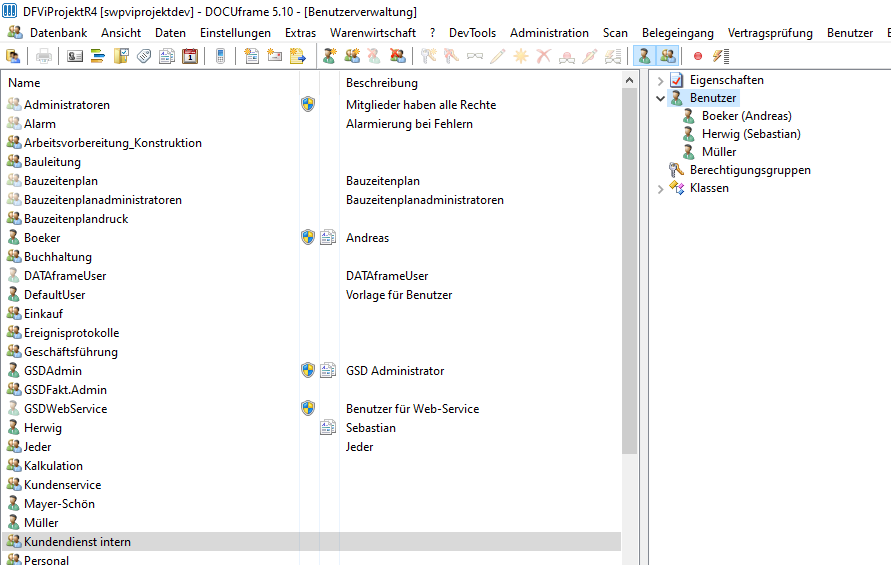891x565 pixels.
Task: Click the new group toolbar icon
Action: (352, 56)
